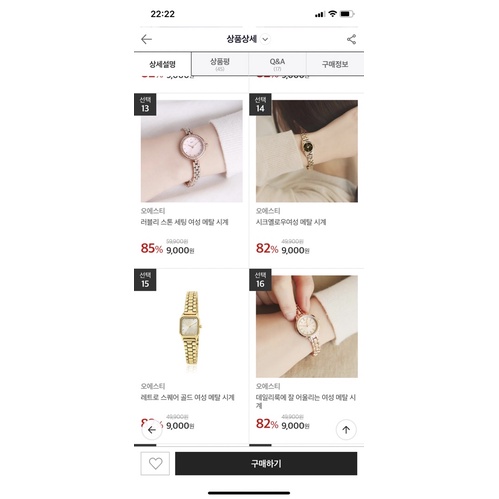Open the 러블리 스톤 세팅 여성 메탈 시계 title

(184, 222)
